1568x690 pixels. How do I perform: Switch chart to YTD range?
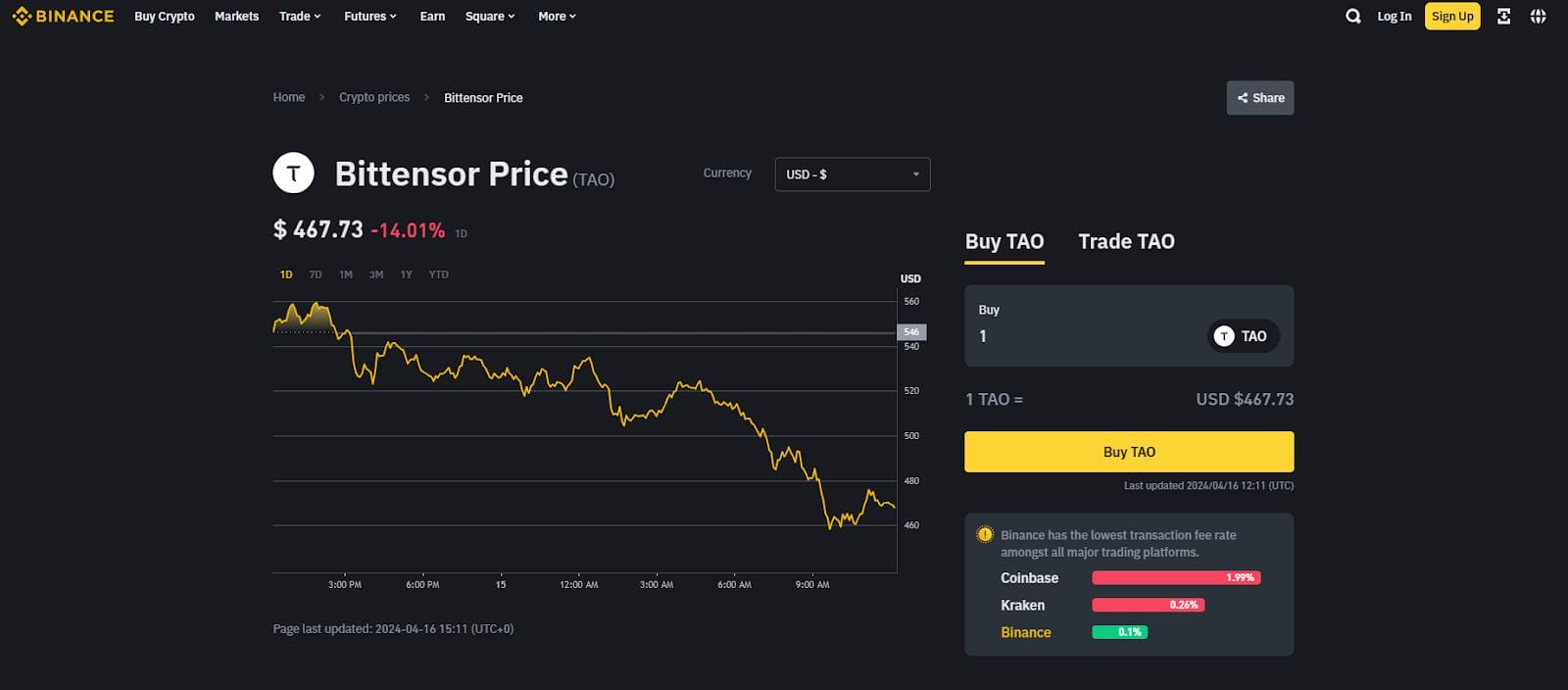pos(438,274)
